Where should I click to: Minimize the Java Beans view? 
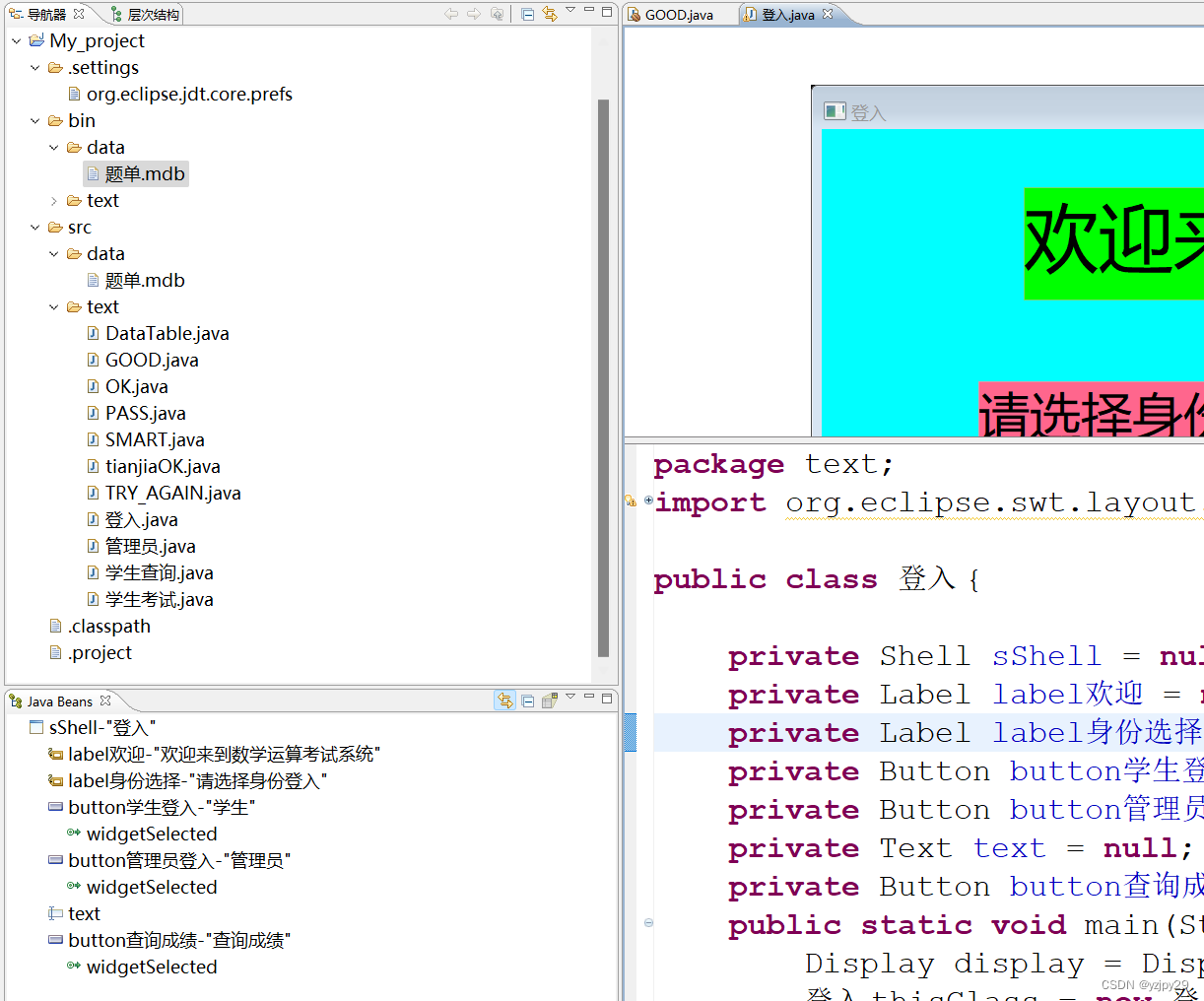[588, 700]
